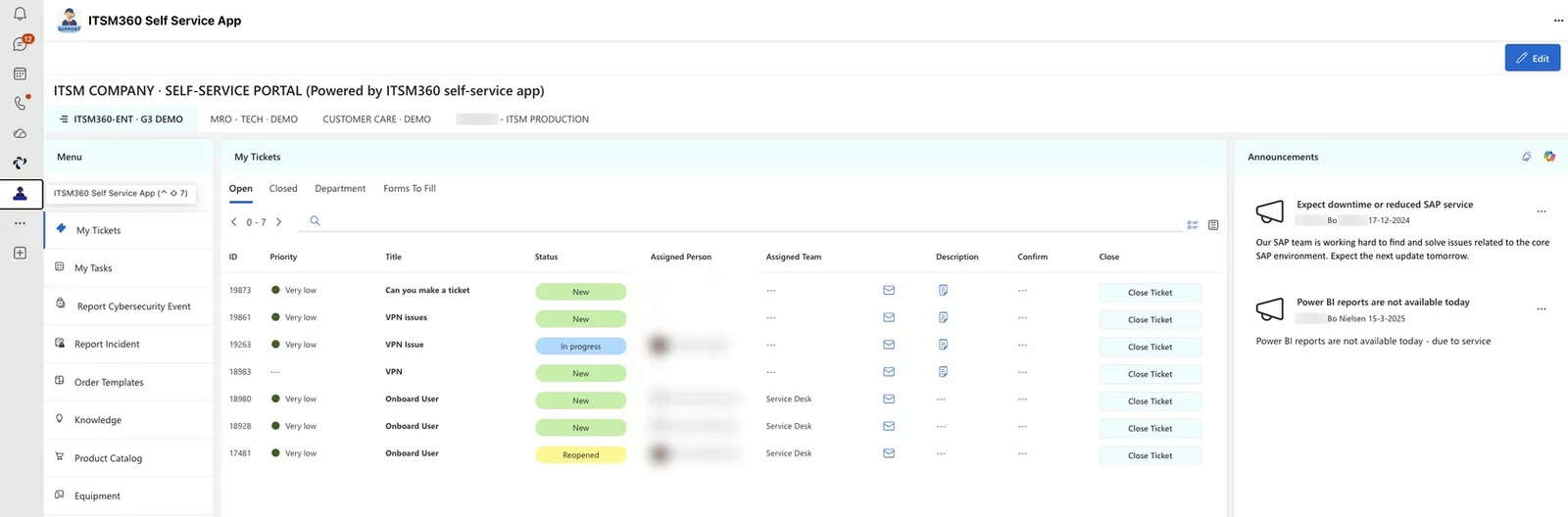
Task: Send mail for ticket 18980
Action: (889, 399)
